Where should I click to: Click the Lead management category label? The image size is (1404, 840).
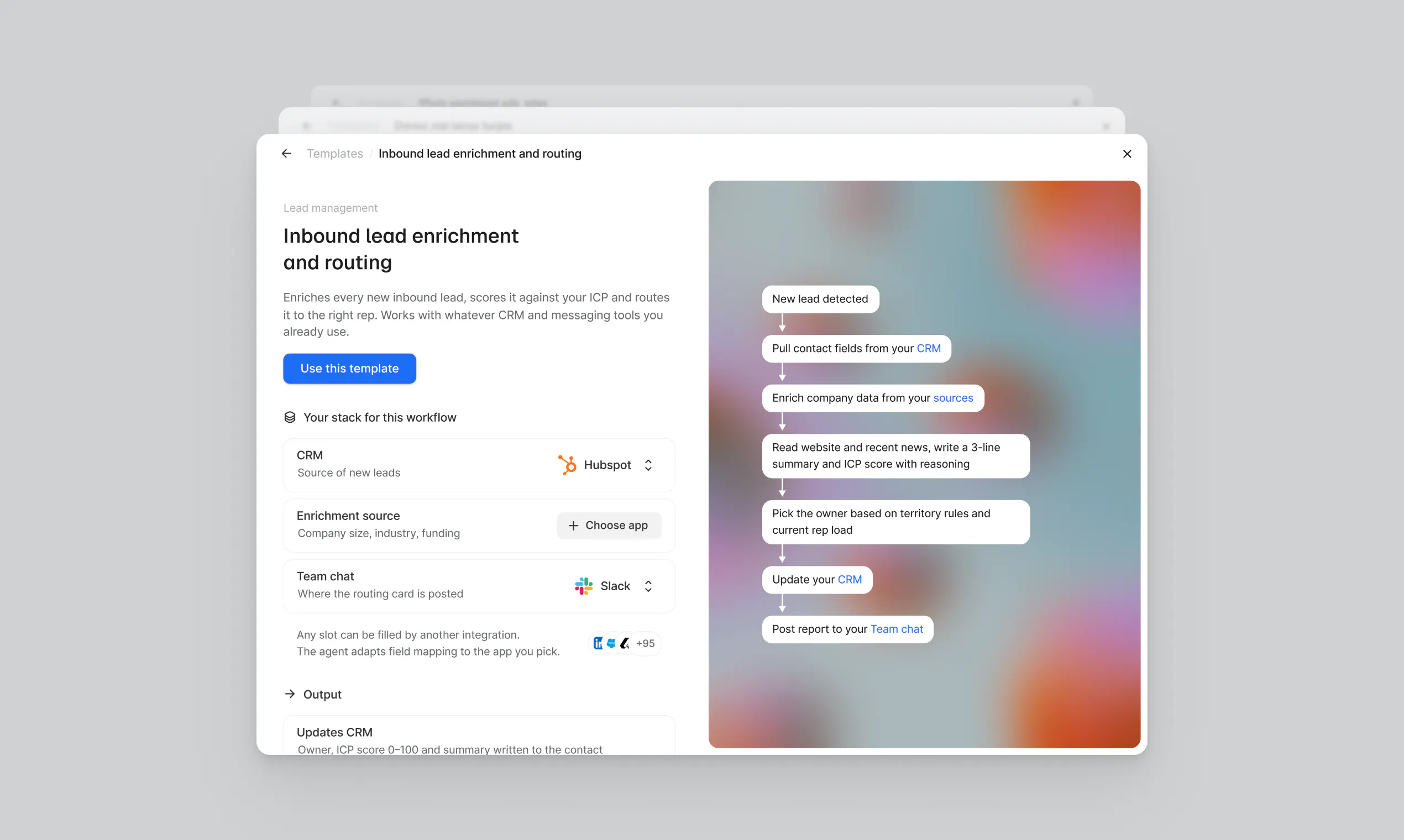coord(330,208)
